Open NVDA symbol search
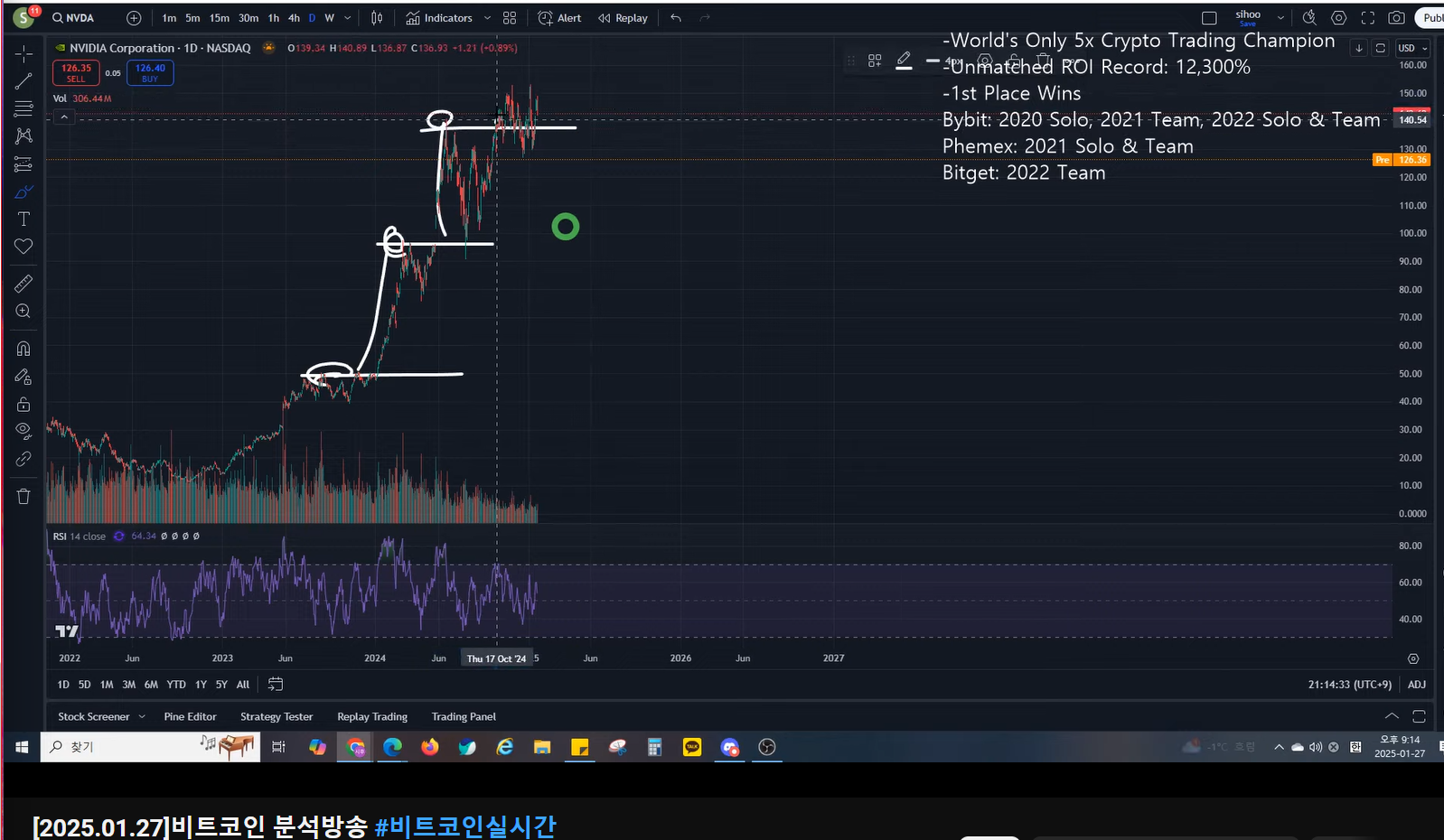Image resolution: width=1444 pixels, height=840 pixels. (x=73, y=18)
